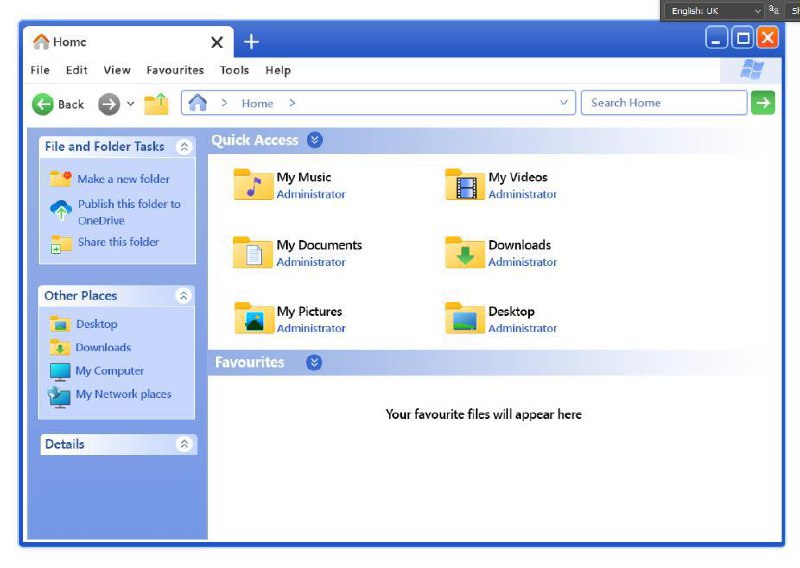Select the Home tab
Viewport: 800px width, 568px height.
(129, 42)
